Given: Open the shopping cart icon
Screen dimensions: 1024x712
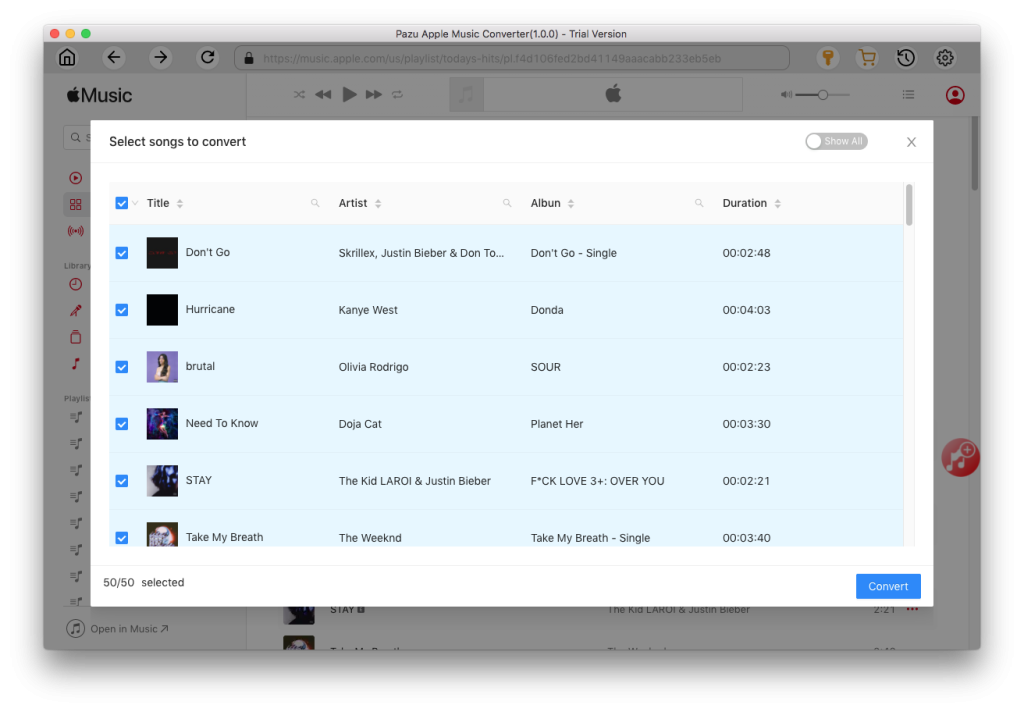Looking at the screenshot, I should point(867,58).
